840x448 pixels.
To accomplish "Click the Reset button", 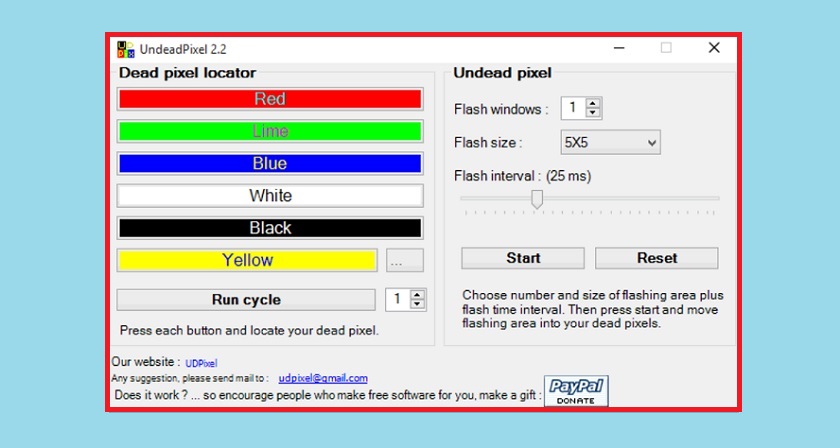I will (657, 258).
